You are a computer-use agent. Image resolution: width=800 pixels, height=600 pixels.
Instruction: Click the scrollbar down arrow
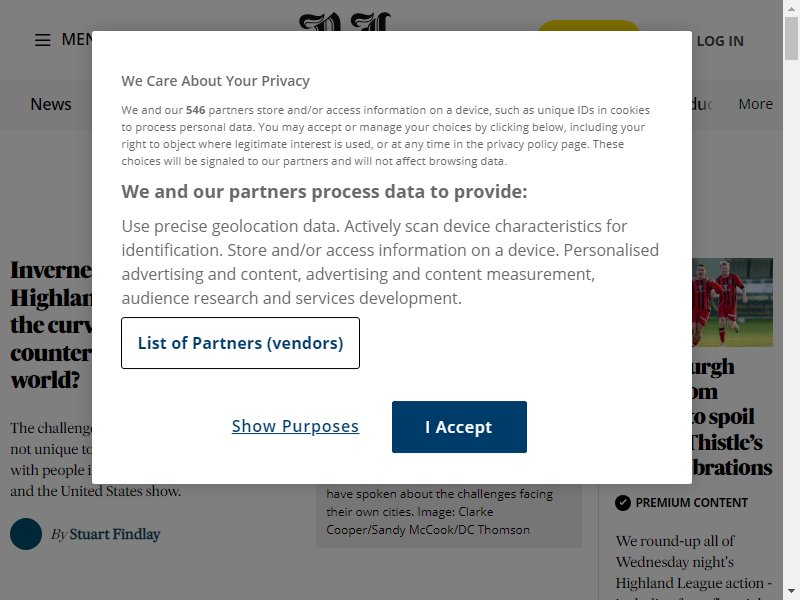pyautogui.click(x=791, y=592)
